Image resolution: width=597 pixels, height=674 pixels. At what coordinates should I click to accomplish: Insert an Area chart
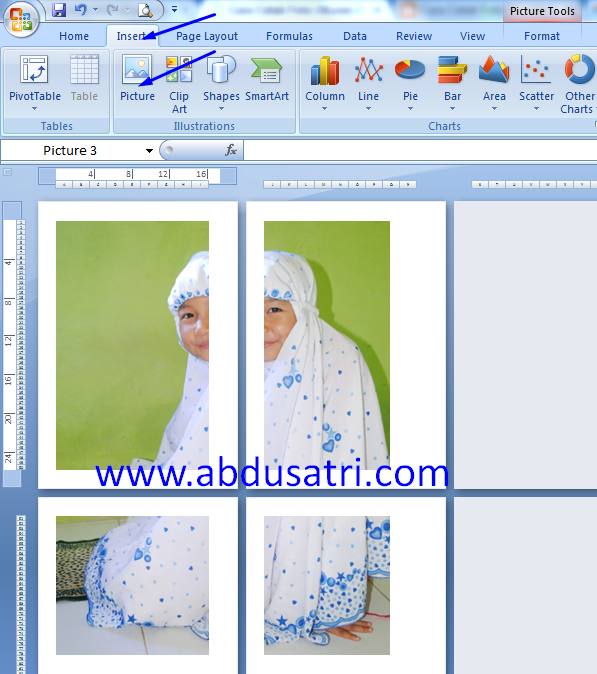[494, 79]
